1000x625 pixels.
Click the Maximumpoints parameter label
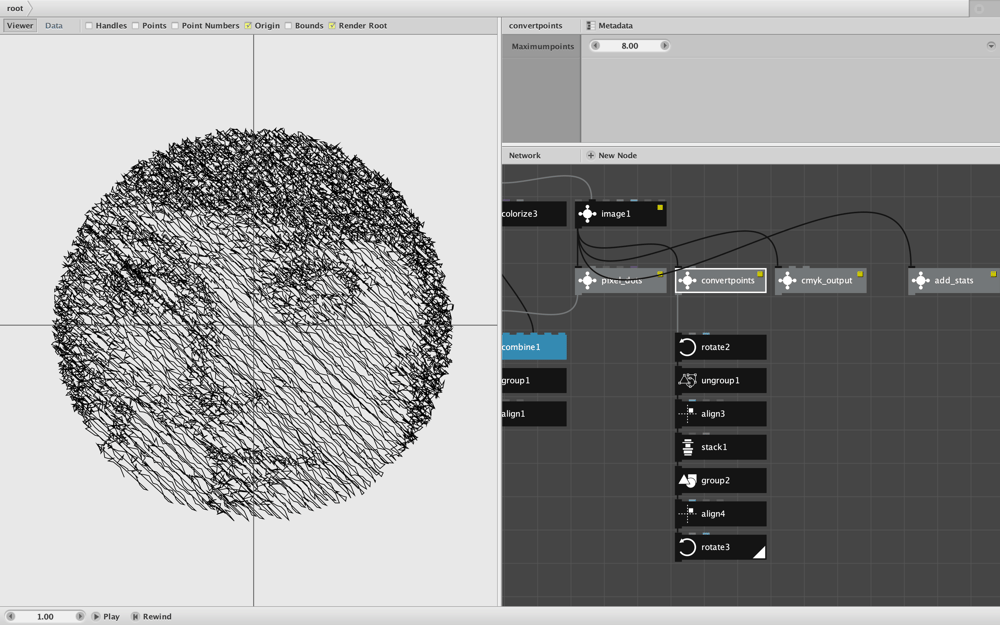[543, 47]
